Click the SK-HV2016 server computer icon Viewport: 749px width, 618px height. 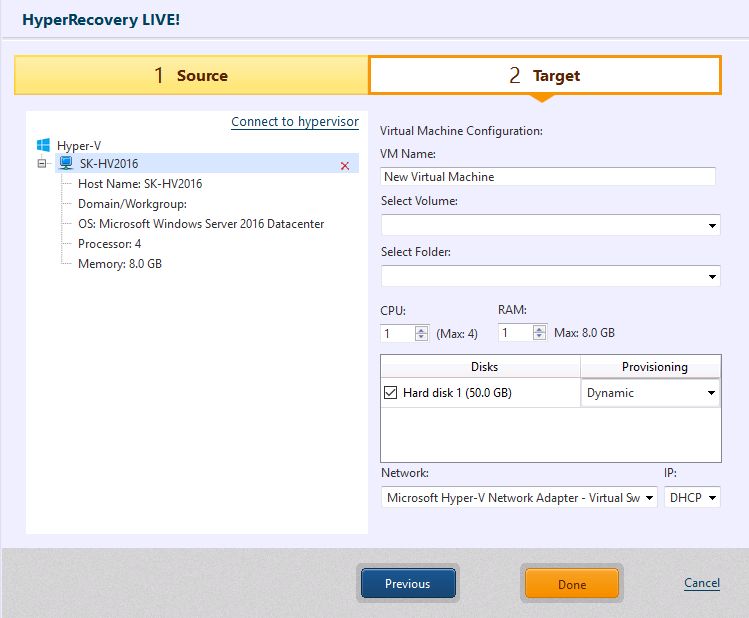pos(66,163)
